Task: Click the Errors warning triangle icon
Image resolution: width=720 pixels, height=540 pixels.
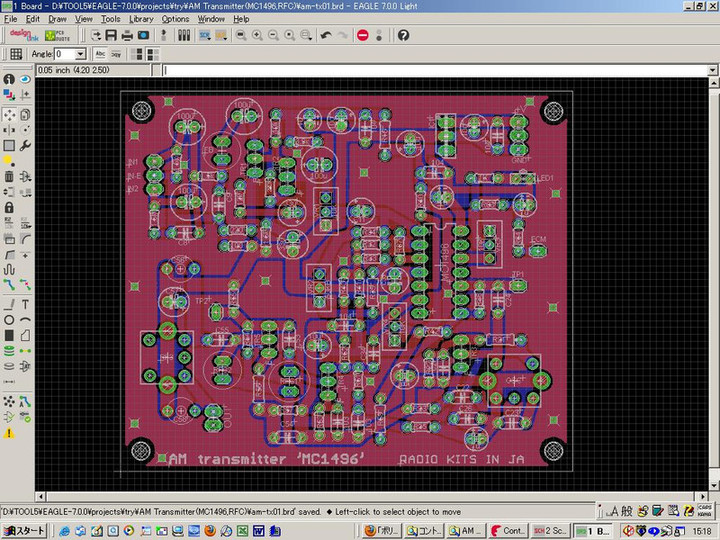Action: point(9,433)
